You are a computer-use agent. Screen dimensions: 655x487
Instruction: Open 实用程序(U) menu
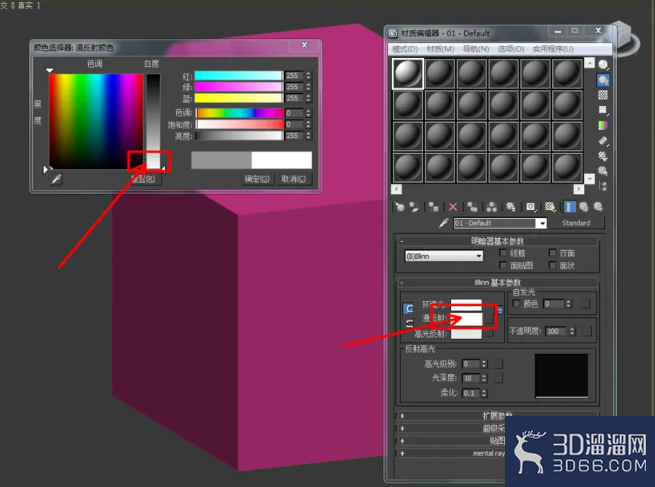click(553, 49)
